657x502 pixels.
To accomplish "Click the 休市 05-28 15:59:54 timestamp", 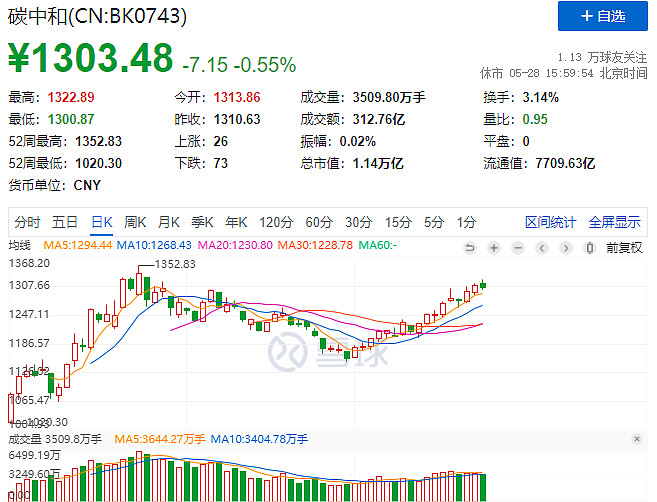I will 564,73.
